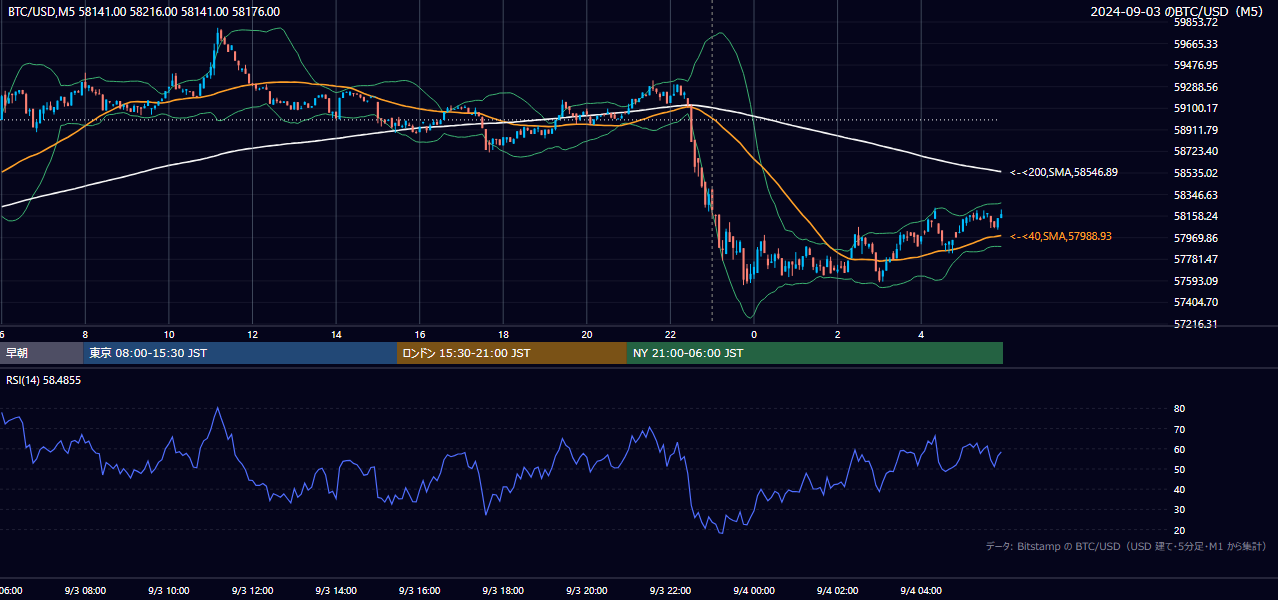Click price axis value 58535.02

tap(1196, 173)
